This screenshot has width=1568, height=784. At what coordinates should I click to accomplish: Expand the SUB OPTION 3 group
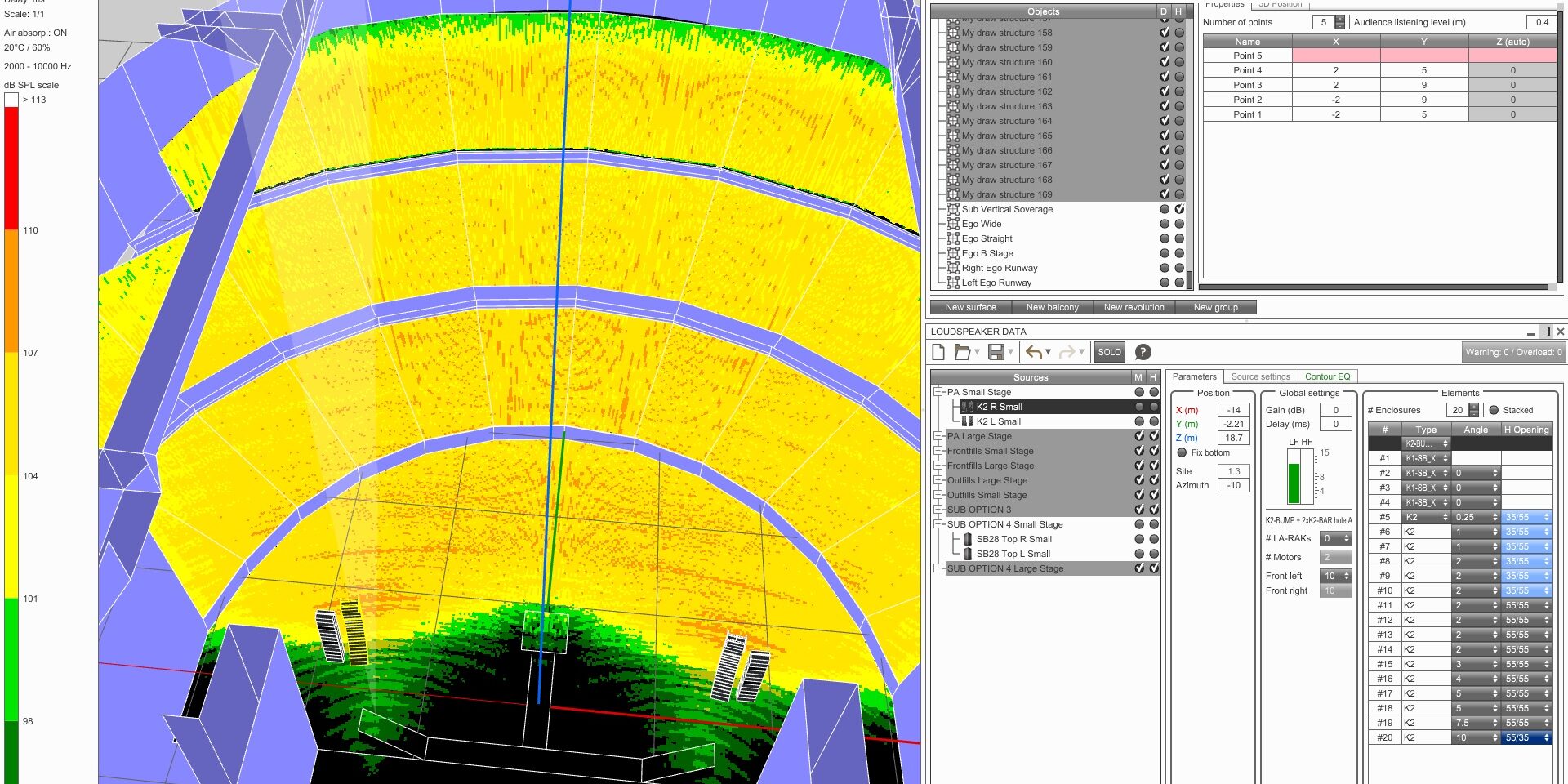[938, 510]
